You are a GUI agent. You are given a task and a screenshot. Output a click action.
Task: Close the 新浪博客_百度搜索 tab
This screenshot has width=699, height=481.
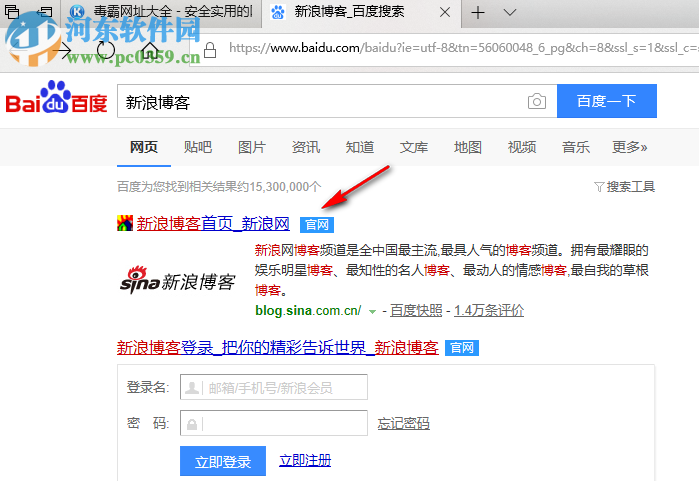445,12
